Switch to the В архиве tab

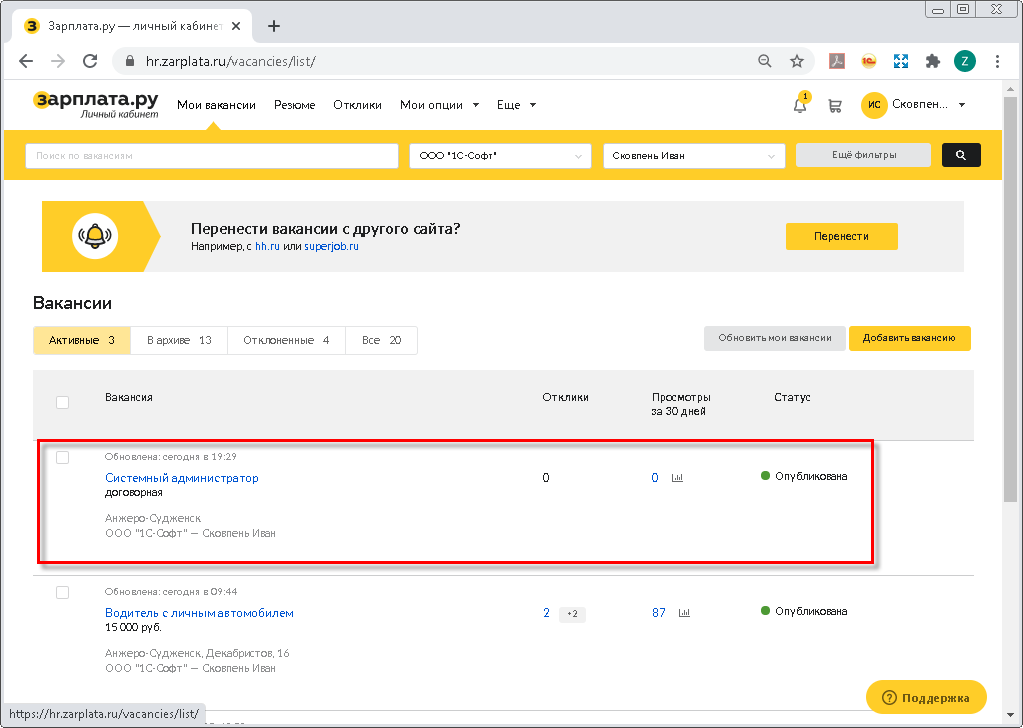tap(179, 340)
